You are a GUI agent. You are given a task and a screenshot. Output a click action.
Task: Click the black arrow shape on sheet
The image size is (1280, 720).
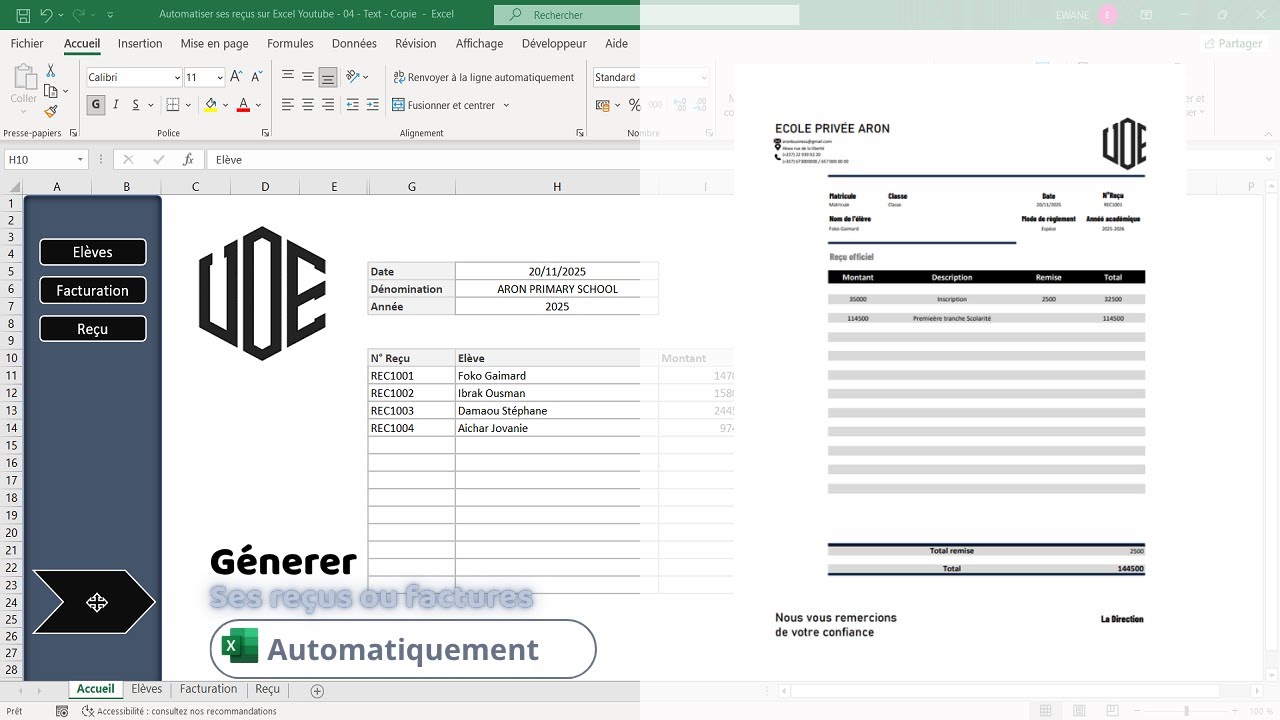point(95,602)
